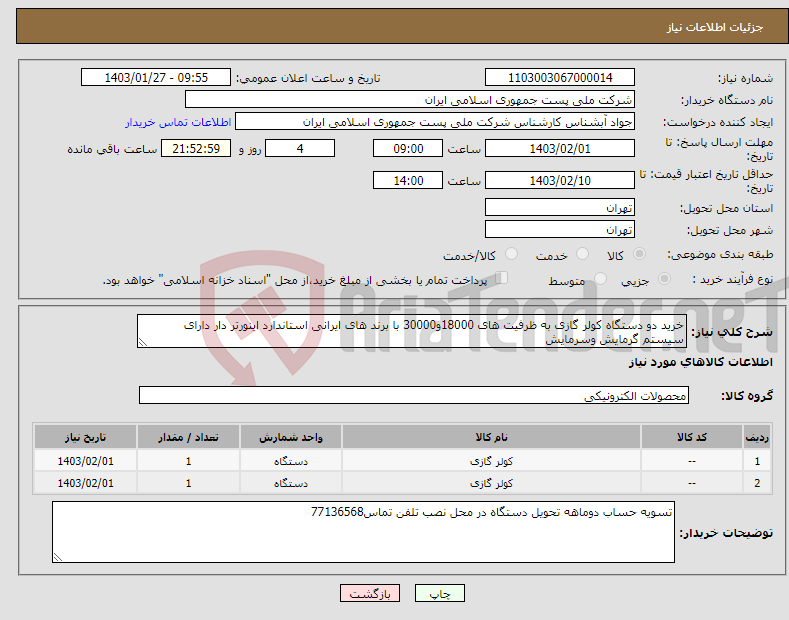Image resolution: width=789 pixels, height=620 pixels.
Task: Select the کالا radio button
Action: 639,254
